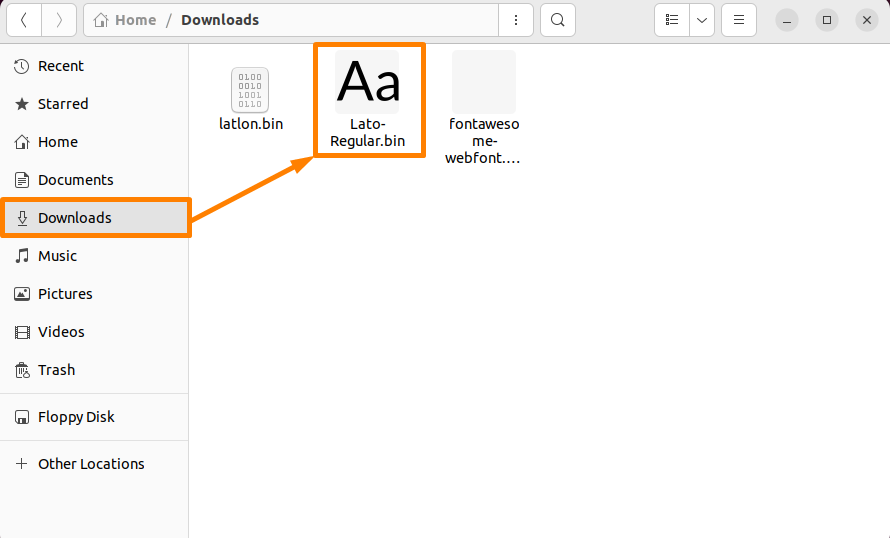
Task: Open Trash in the sidebar
Action: pyautogui.click(x=94, y=370)
